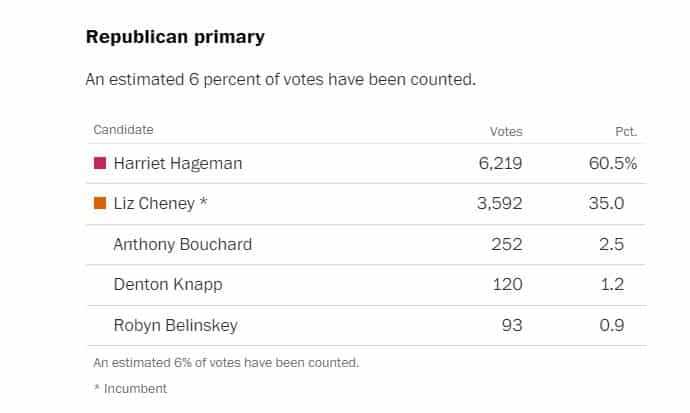Click Denton Knapp in the table
690x413 pixels.
(x=168, y=285)
